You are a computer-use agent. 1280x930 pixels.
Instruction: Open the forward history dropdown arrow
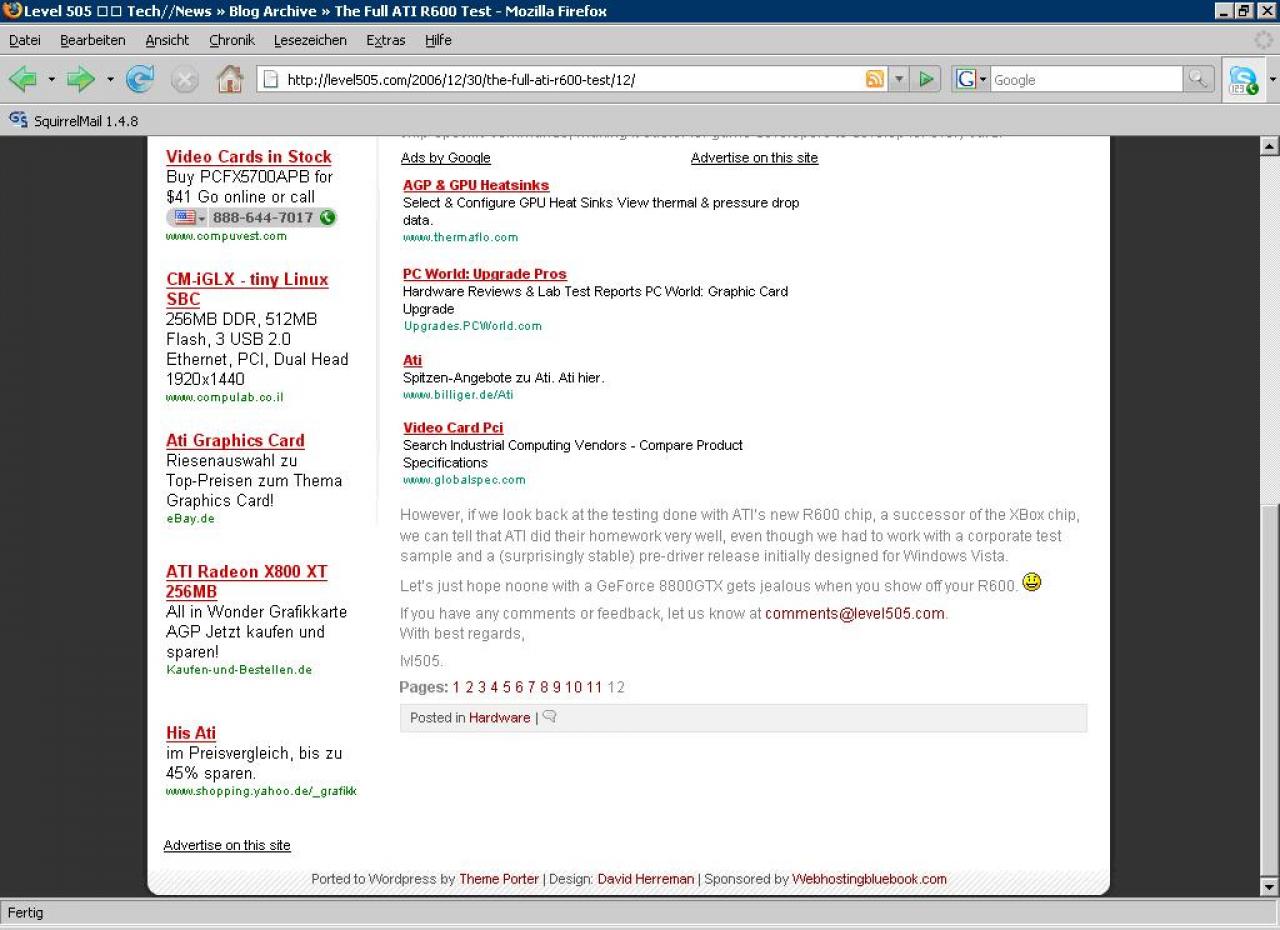click(110, 80)
